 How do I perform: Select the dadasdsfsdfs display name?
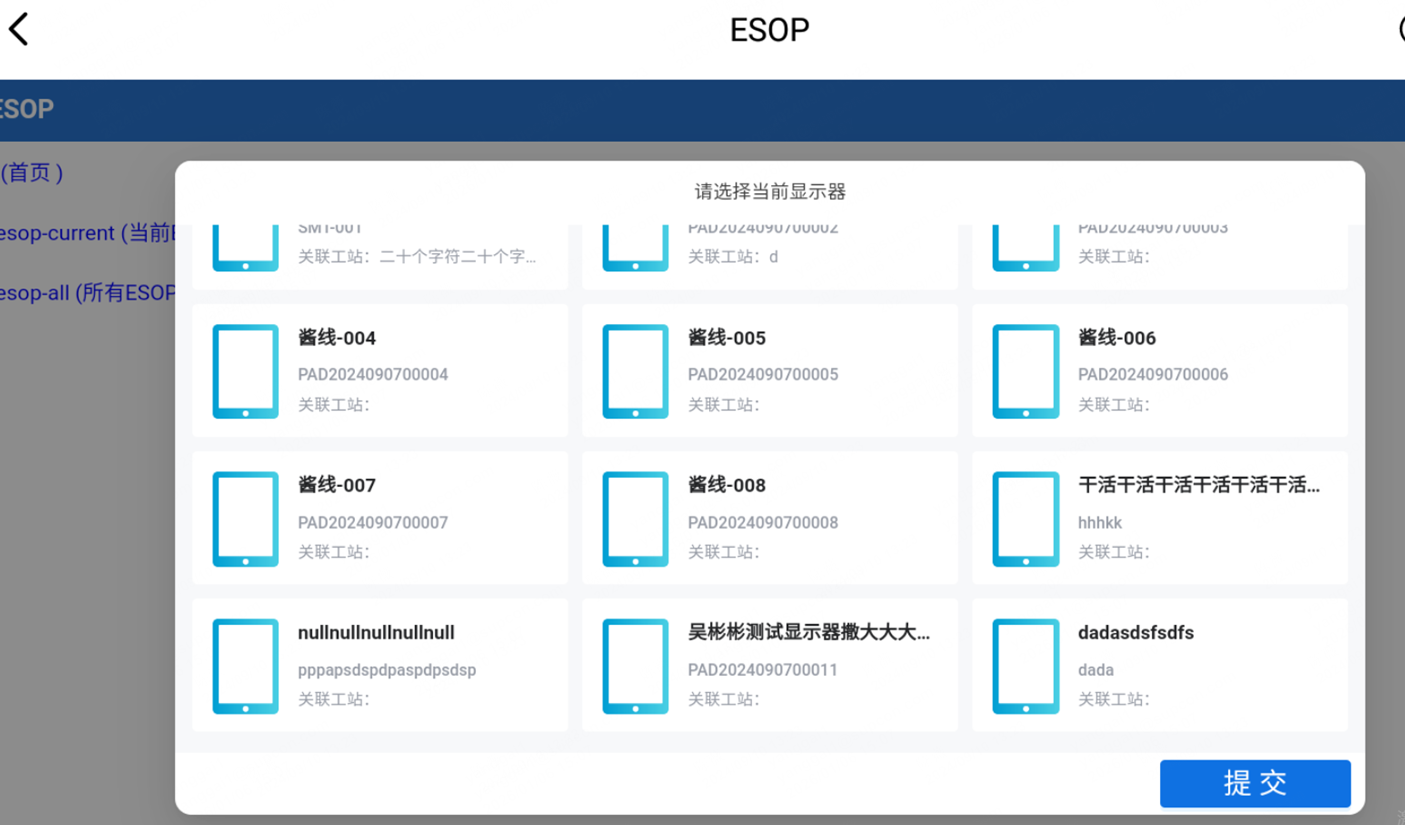tap(1136, 633)
